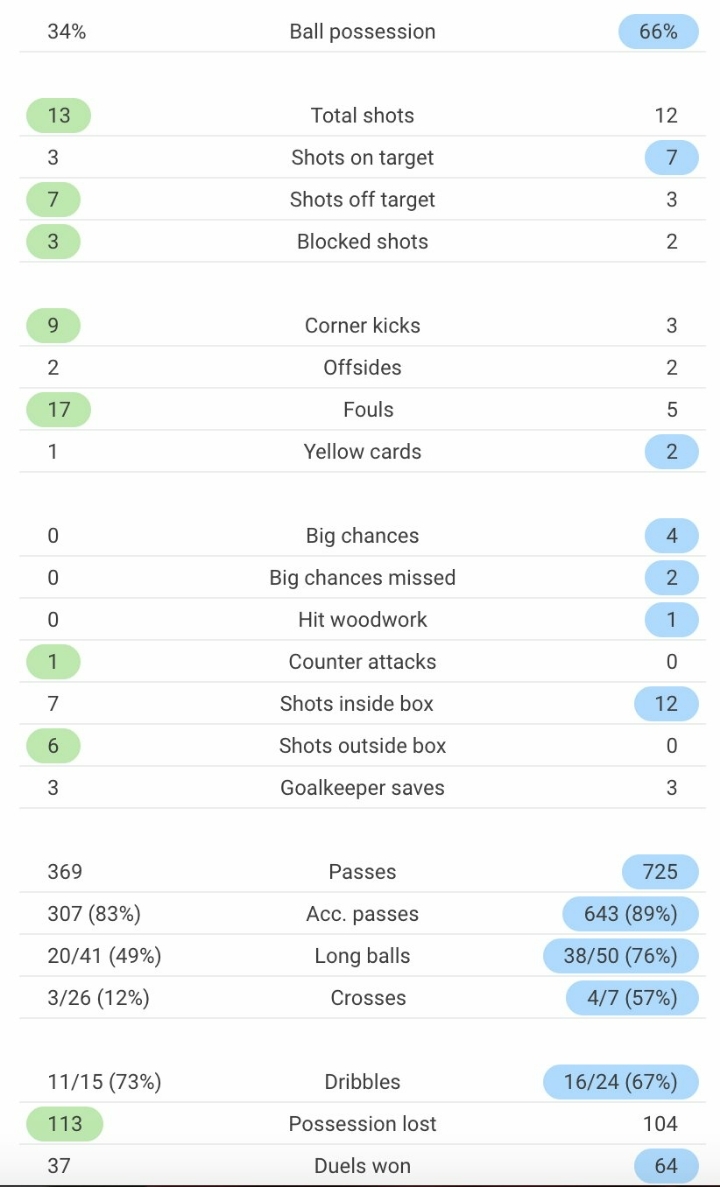Click the blue 725 passes badge
720x1187 pixels.
(x=660, y=872)
